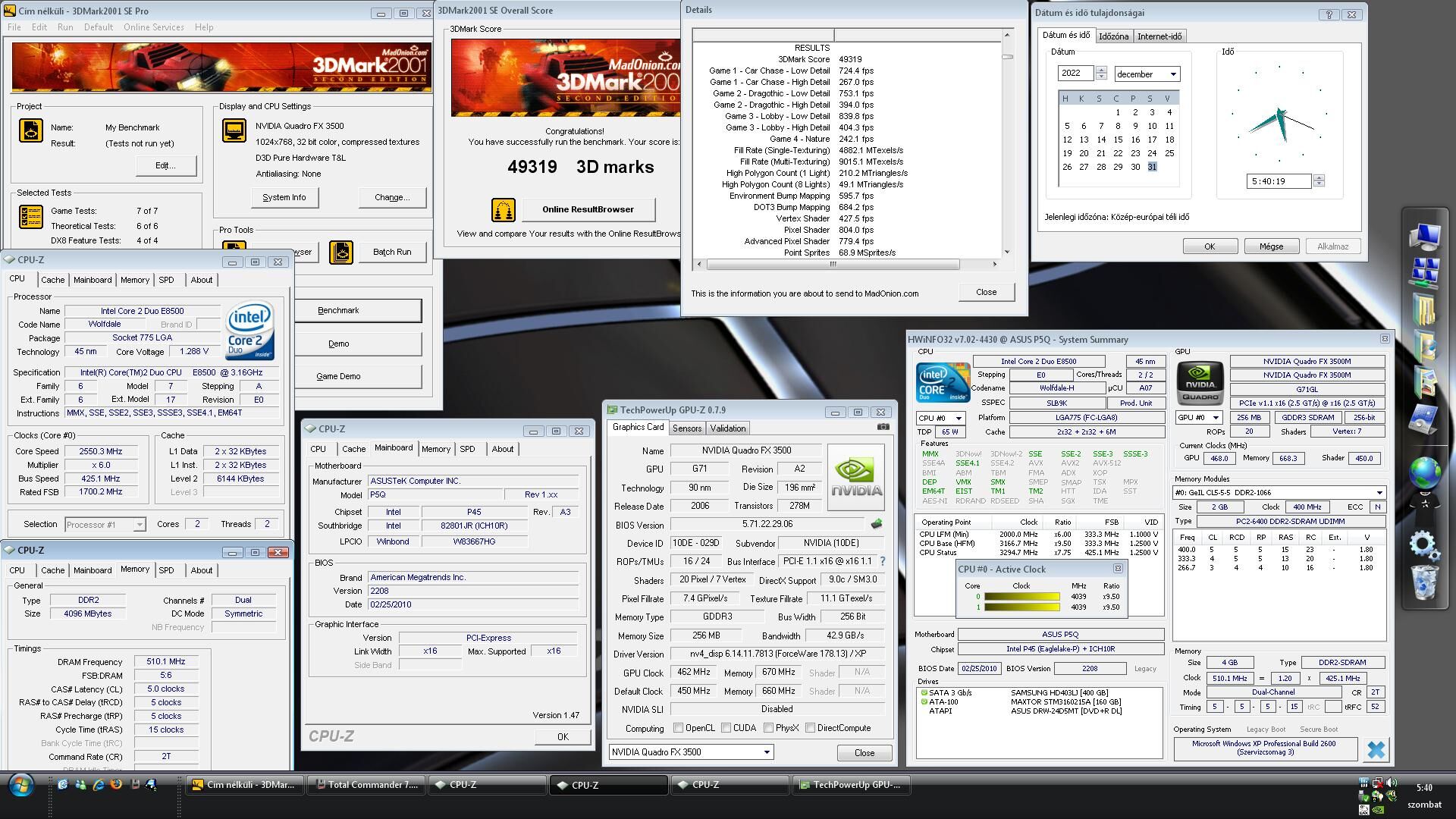Close the HWiNFO summary with blue X icon
1456x819 pixels.
pyautogui.click(x=1376, y=750)
